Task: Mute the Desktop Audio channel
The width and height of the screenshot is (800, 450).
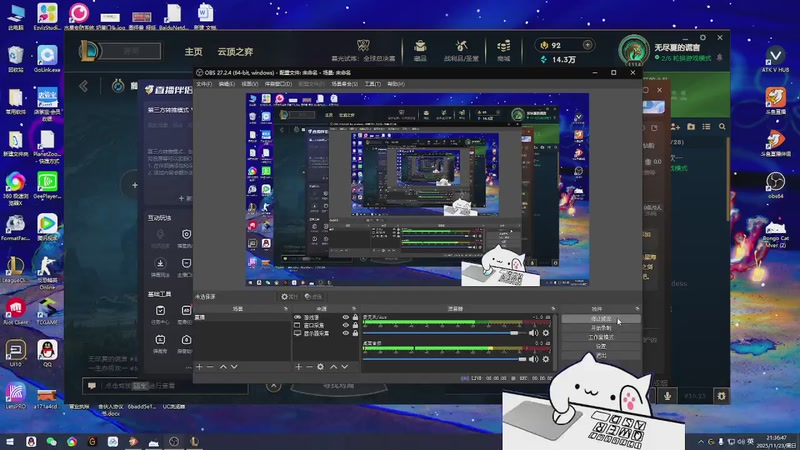Action: (534, 359)
